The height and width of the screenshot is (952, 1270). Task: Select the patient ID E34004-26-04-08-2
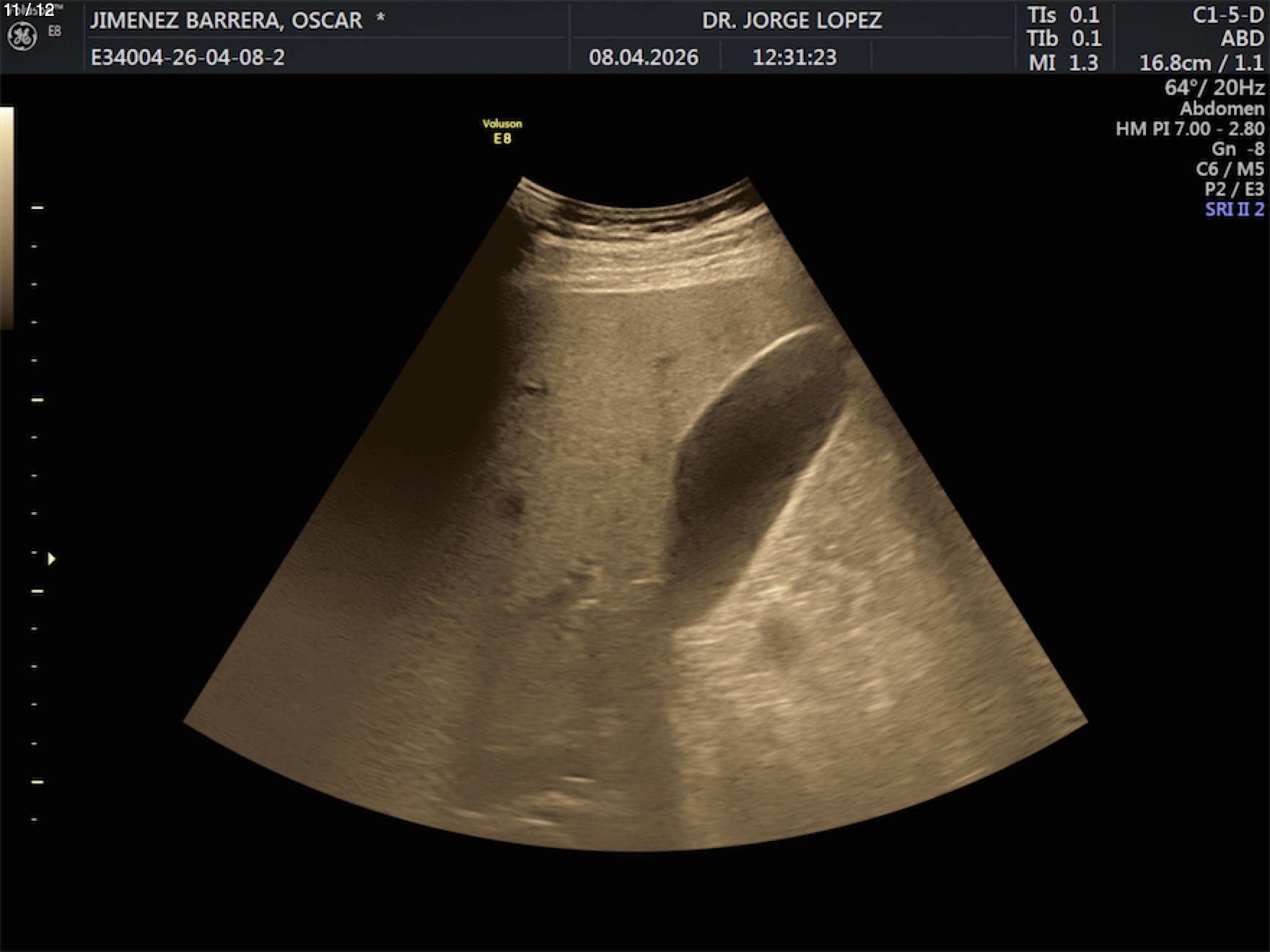188,57
